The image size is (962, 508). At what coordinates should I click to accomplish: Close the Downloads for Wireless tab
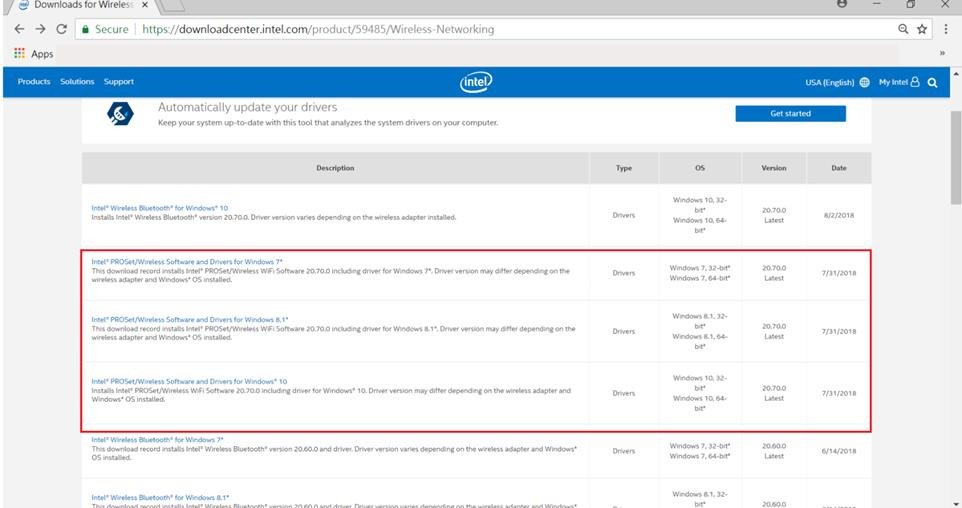(x=145, y=4)
